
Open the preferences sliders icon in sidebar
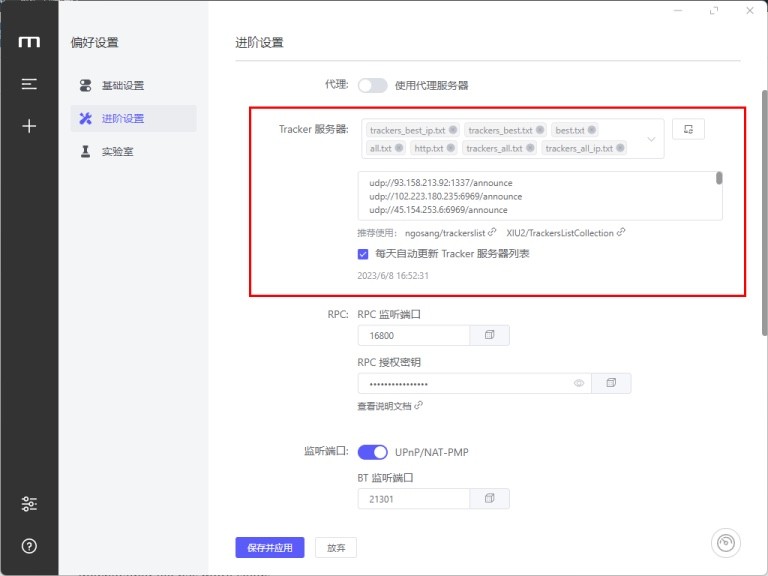coord(29,504)
